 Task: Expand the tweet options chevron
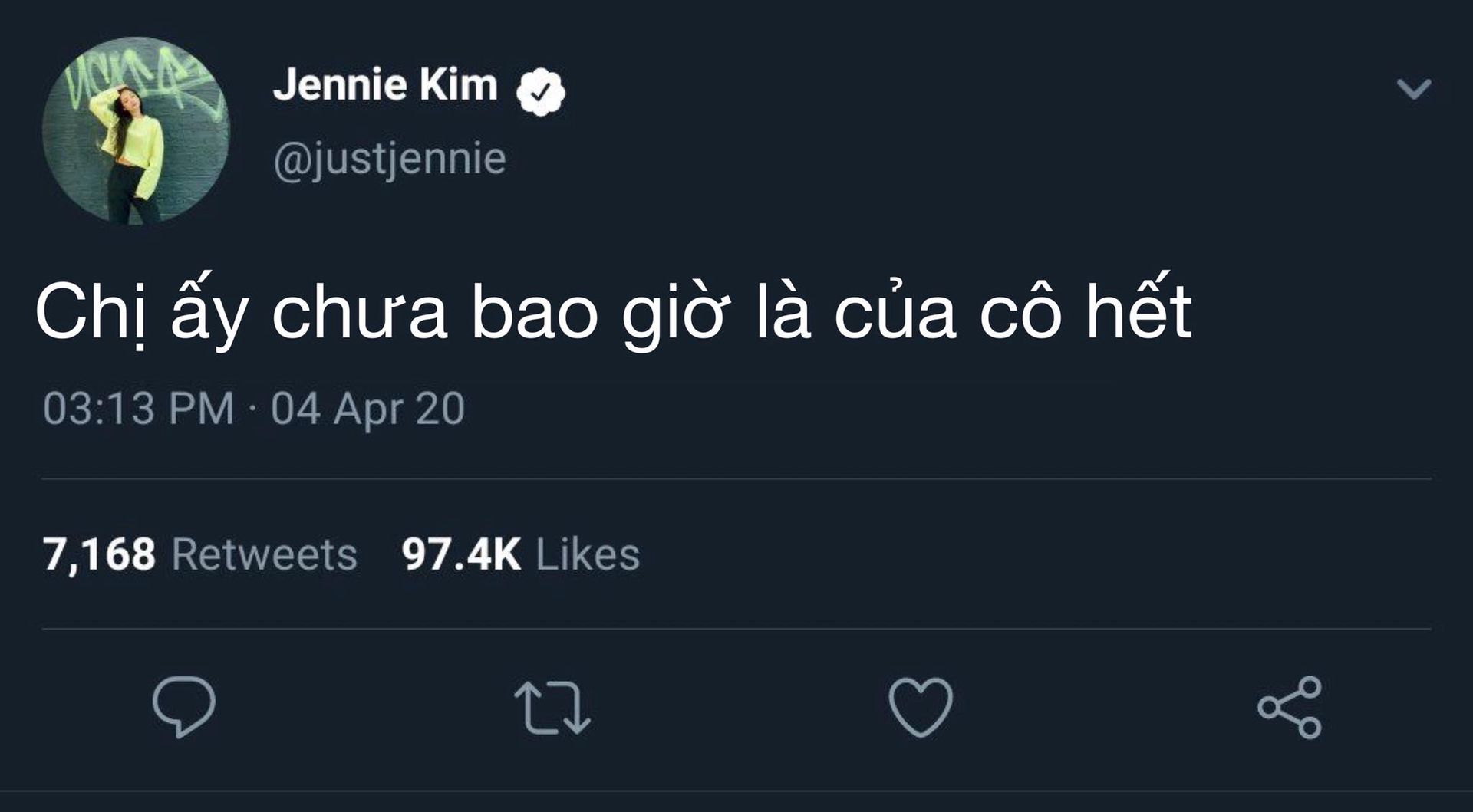1413,89
